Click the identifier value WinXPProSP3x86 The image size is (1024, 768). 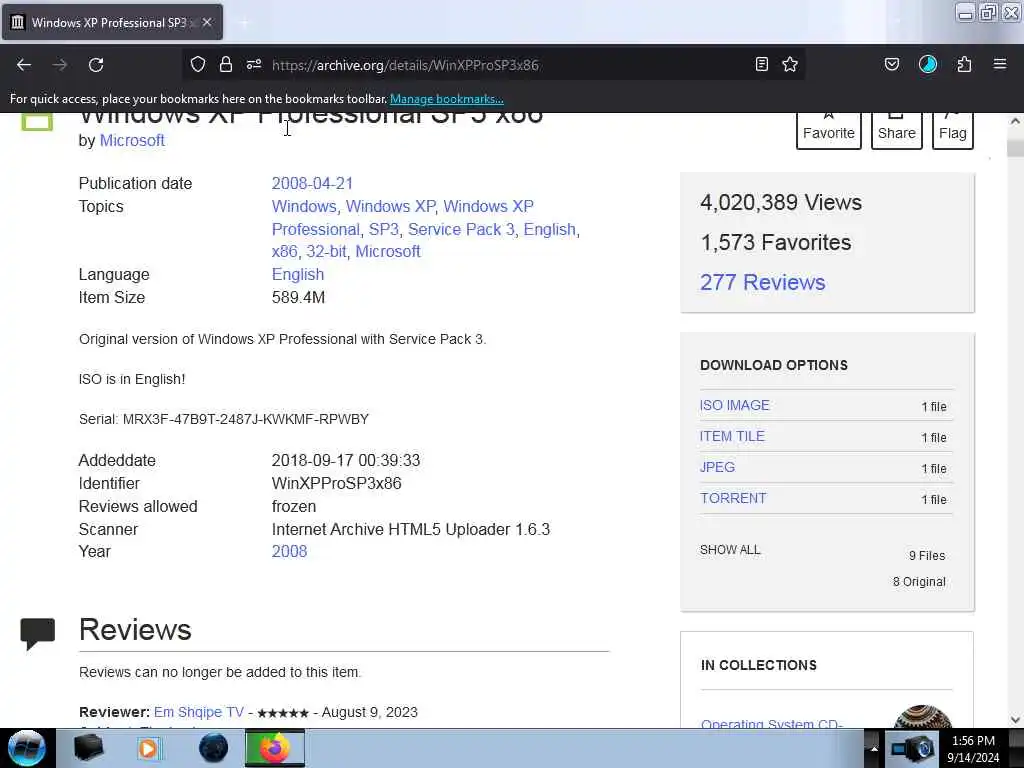pyautogui.click(x=336, y=483)
